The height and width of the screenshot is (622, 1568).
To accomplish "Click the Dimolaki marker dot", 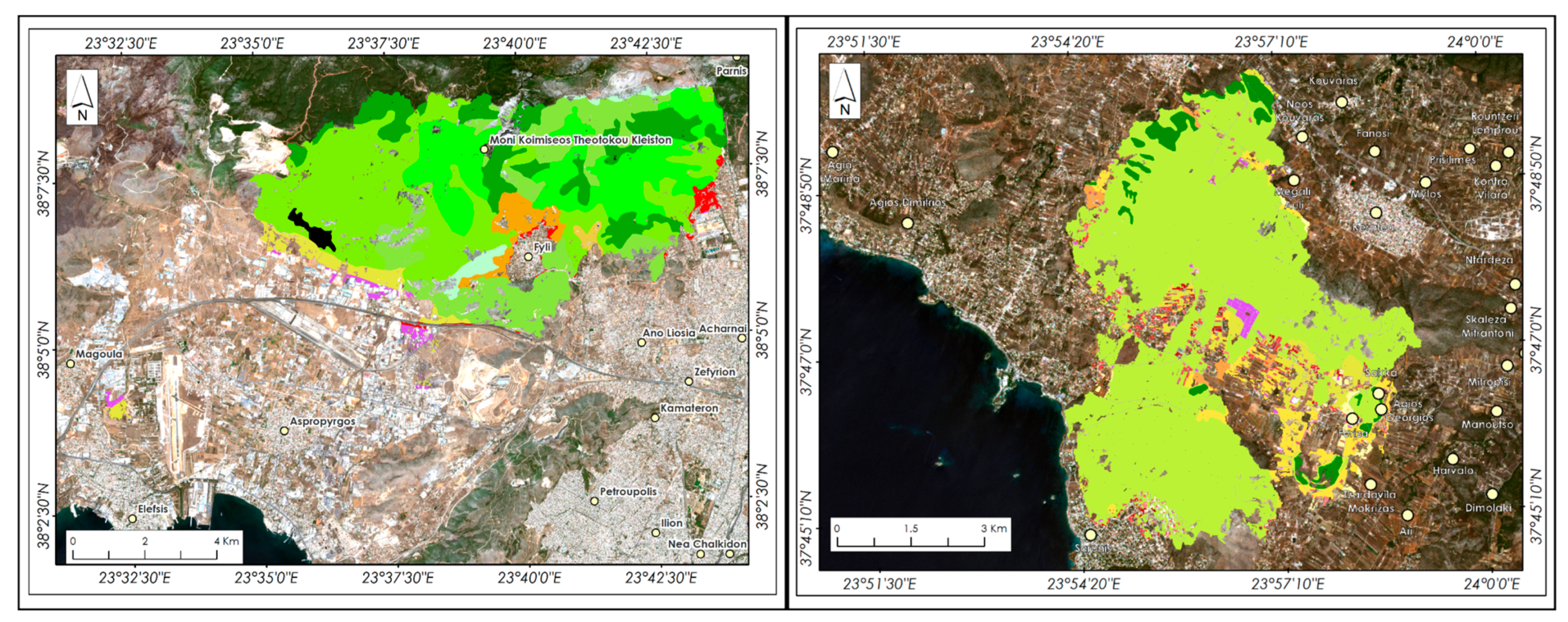I will (1492, 494).
